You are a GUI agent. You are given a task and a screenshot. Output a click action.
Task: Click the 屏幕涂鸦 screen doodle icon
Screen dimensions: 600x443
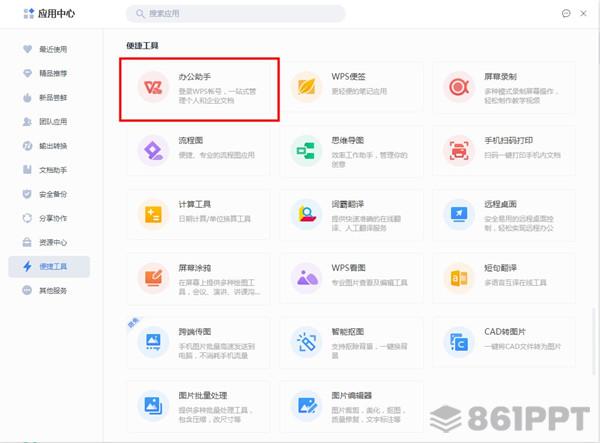point(153,277)
